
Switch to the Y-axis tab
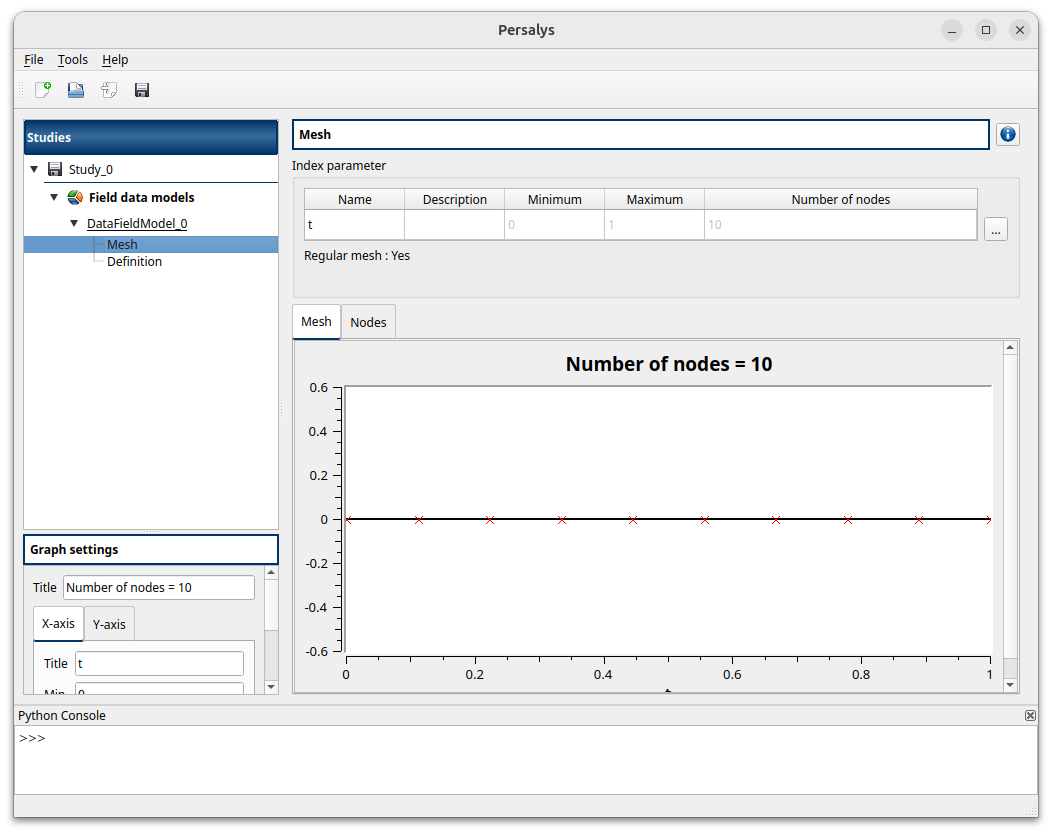[109, 624]
